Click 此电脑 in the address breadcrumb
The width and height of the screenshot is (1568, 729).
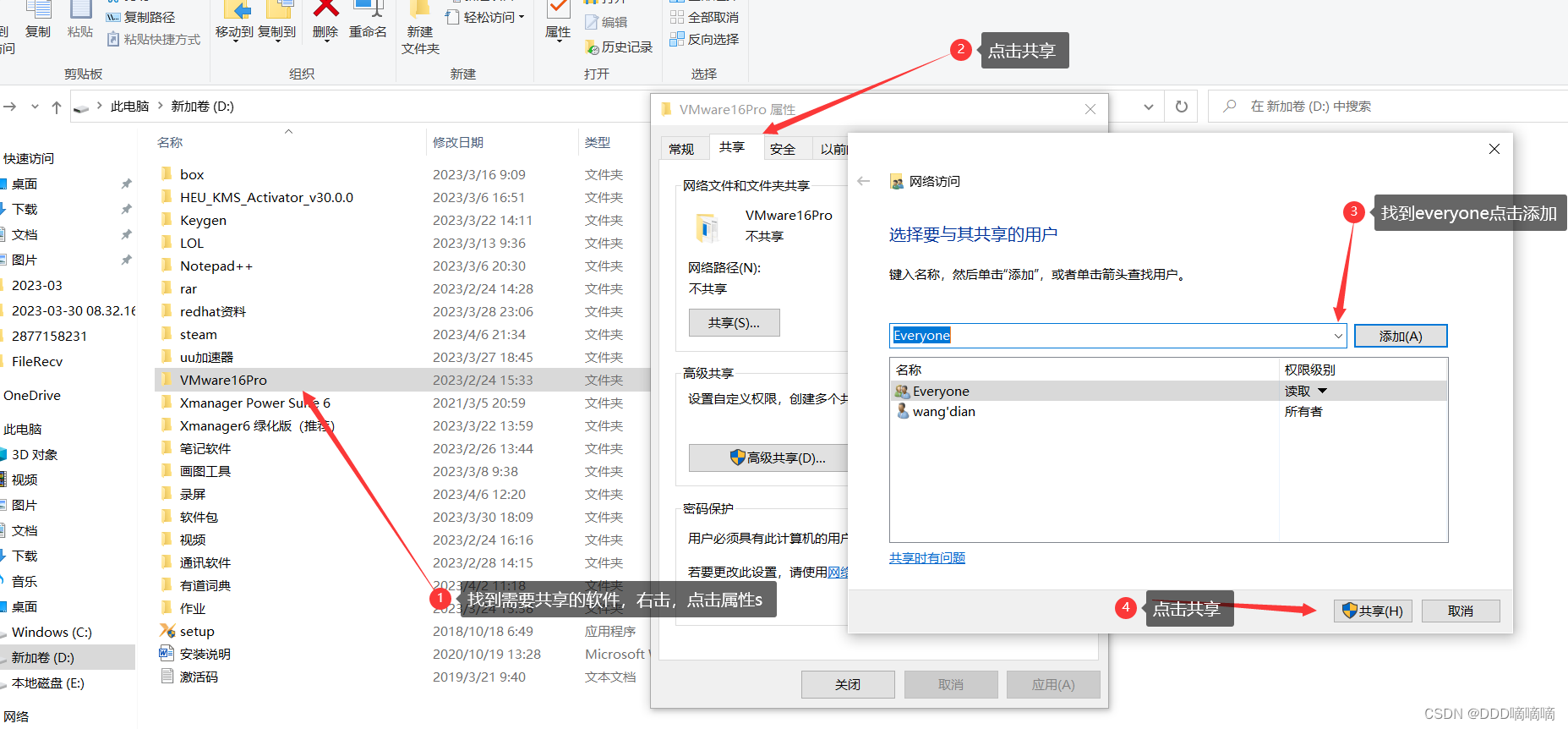(129, 107)
